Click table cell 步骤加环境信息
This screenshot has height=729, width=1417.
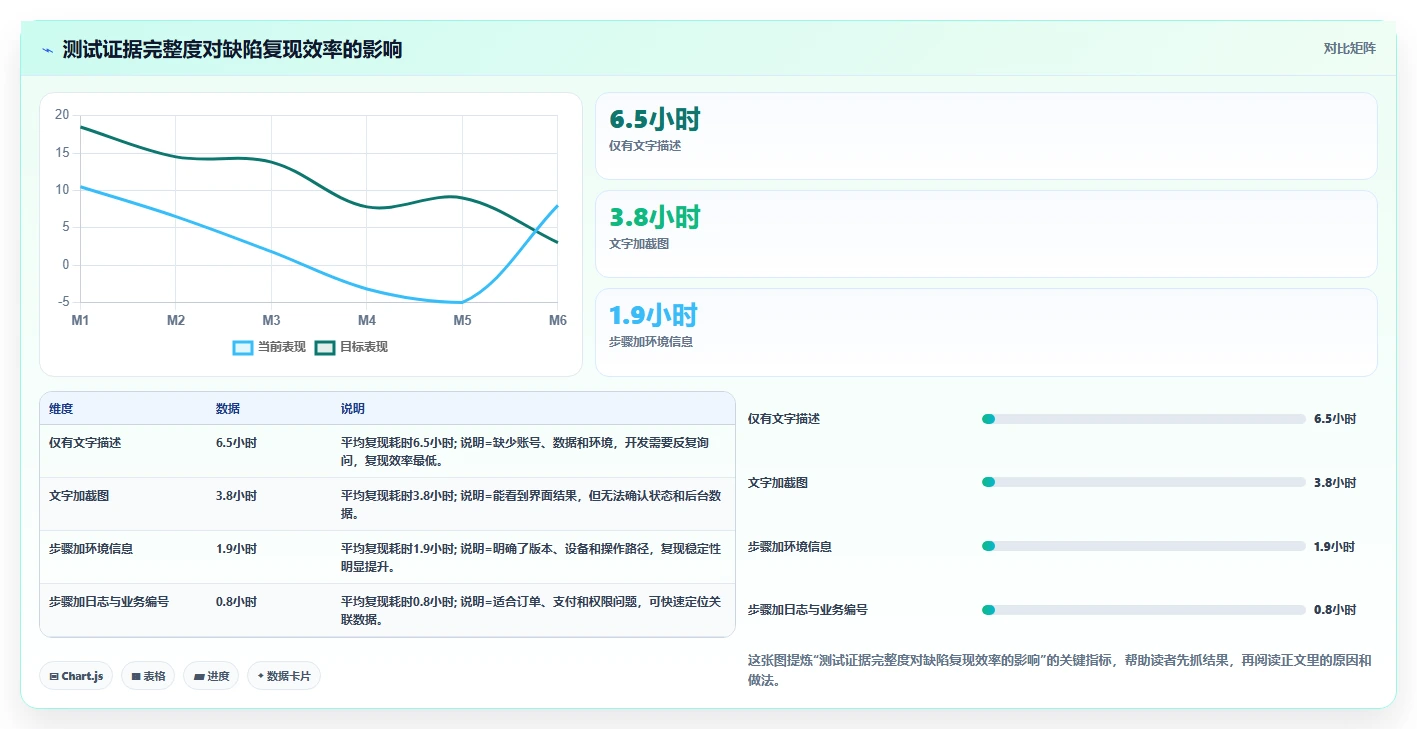click(91, 548)
